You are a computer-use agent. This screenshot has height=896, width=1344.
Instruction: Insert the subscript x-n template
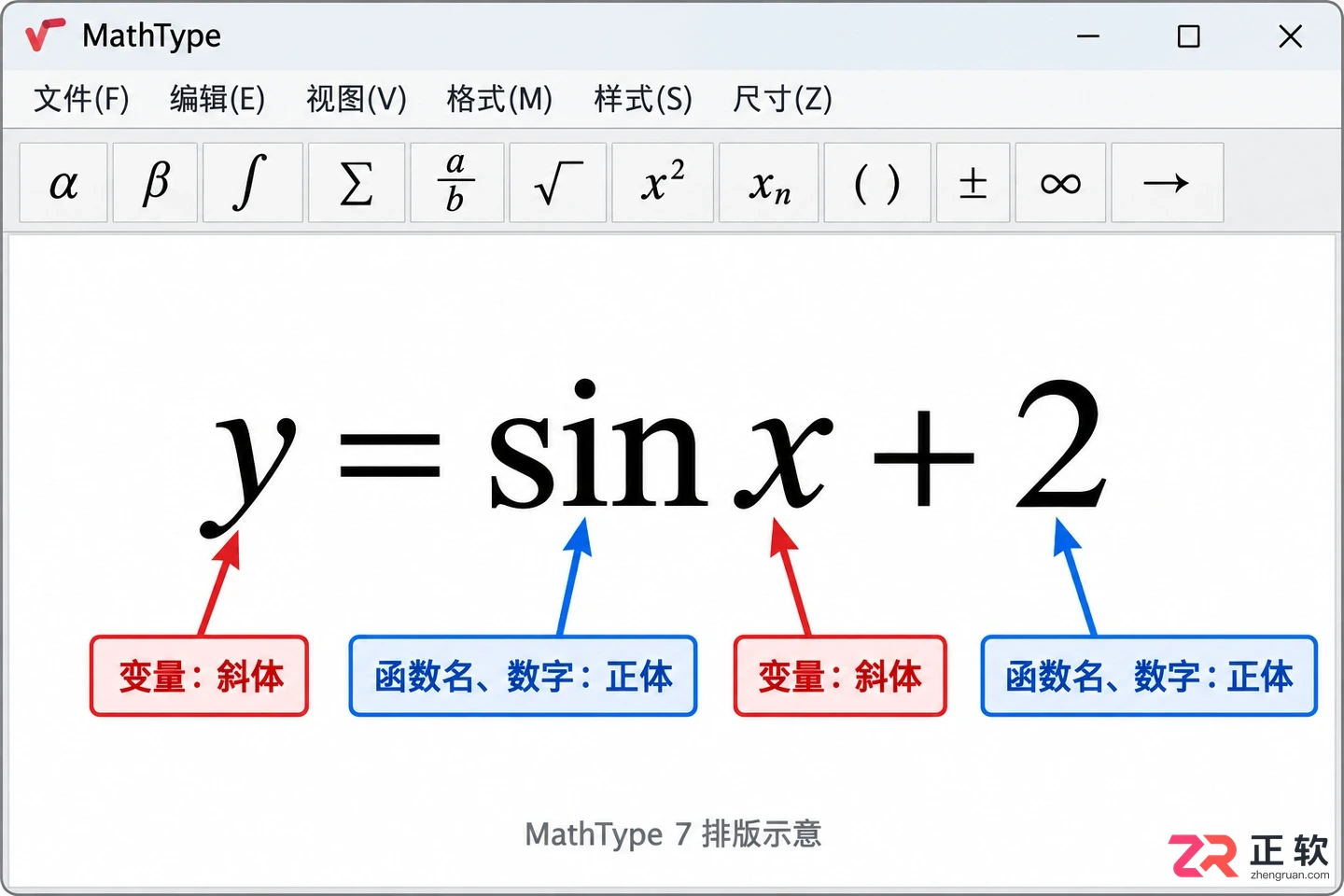(769, 183)
